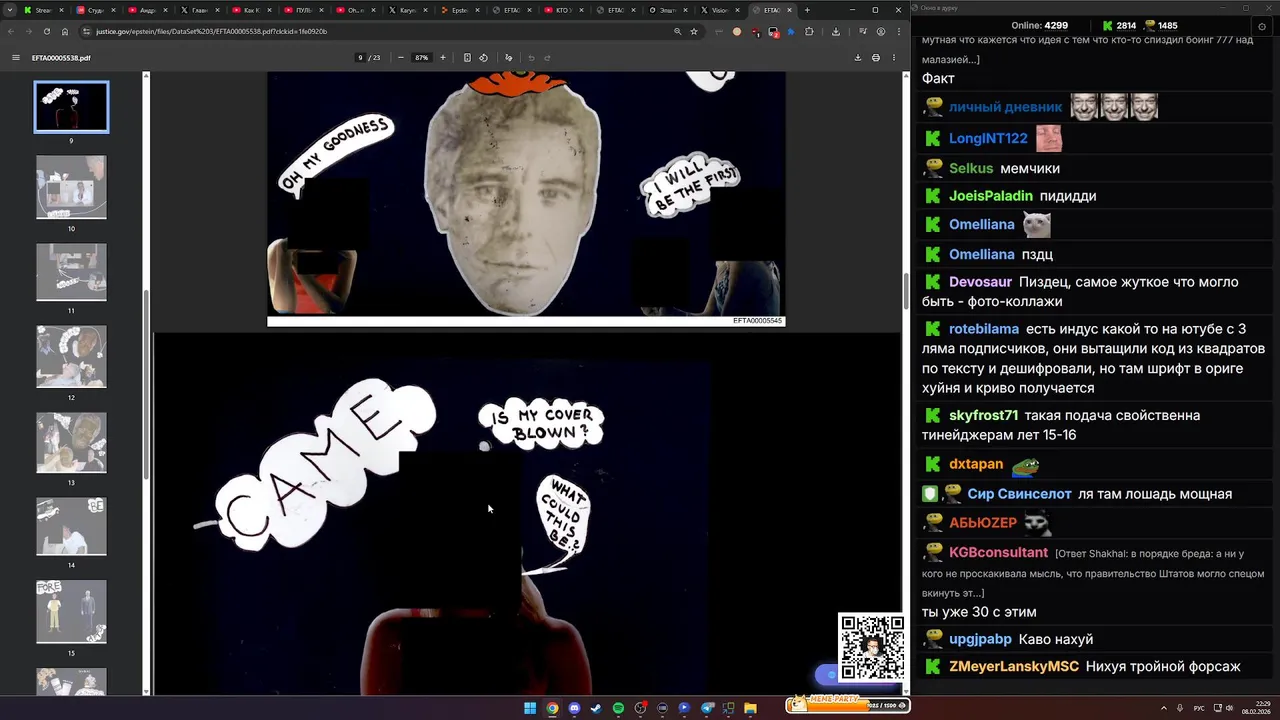This screenshot has width=1280, height=720.
Task: Click username KGBconsultant in chat
Action: click(998, 552)
